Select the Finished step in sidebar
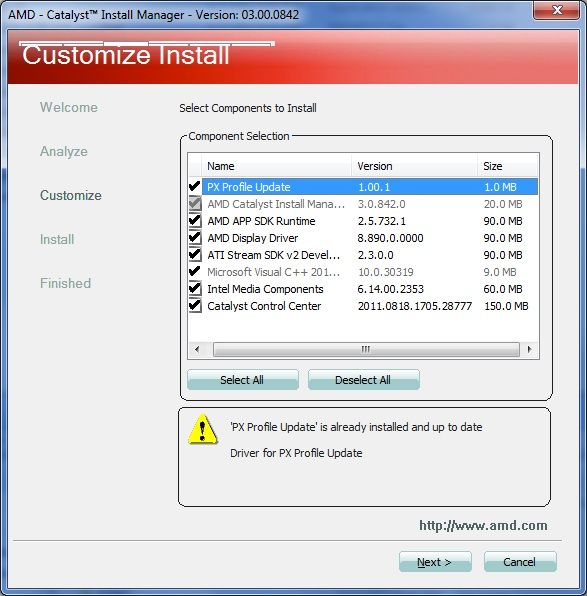The image size is (587, 596). (65, 283)
